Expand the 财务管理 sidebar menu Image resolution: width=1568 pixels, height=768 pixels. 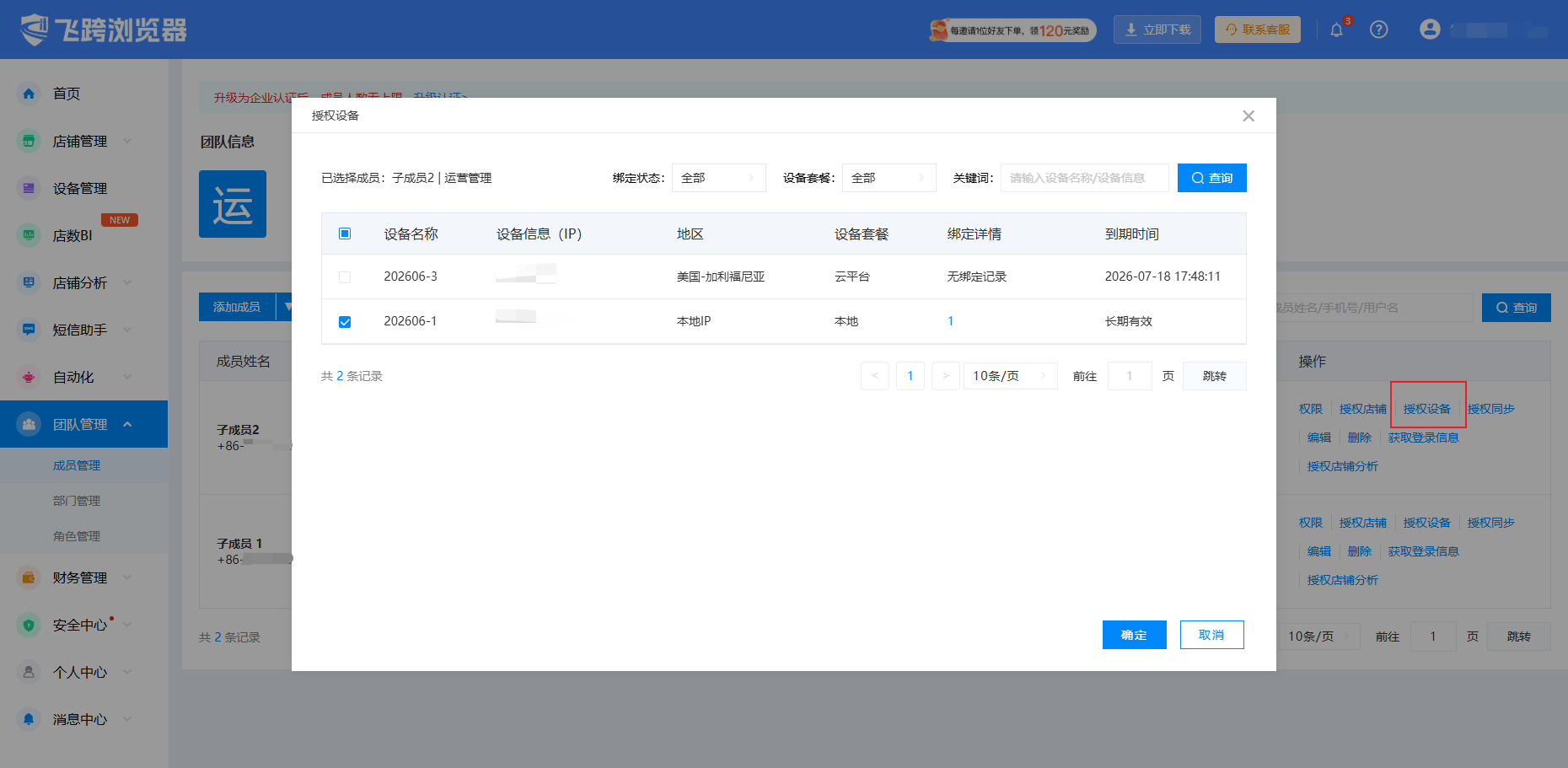pyautogui.click(x=127, y=577)
